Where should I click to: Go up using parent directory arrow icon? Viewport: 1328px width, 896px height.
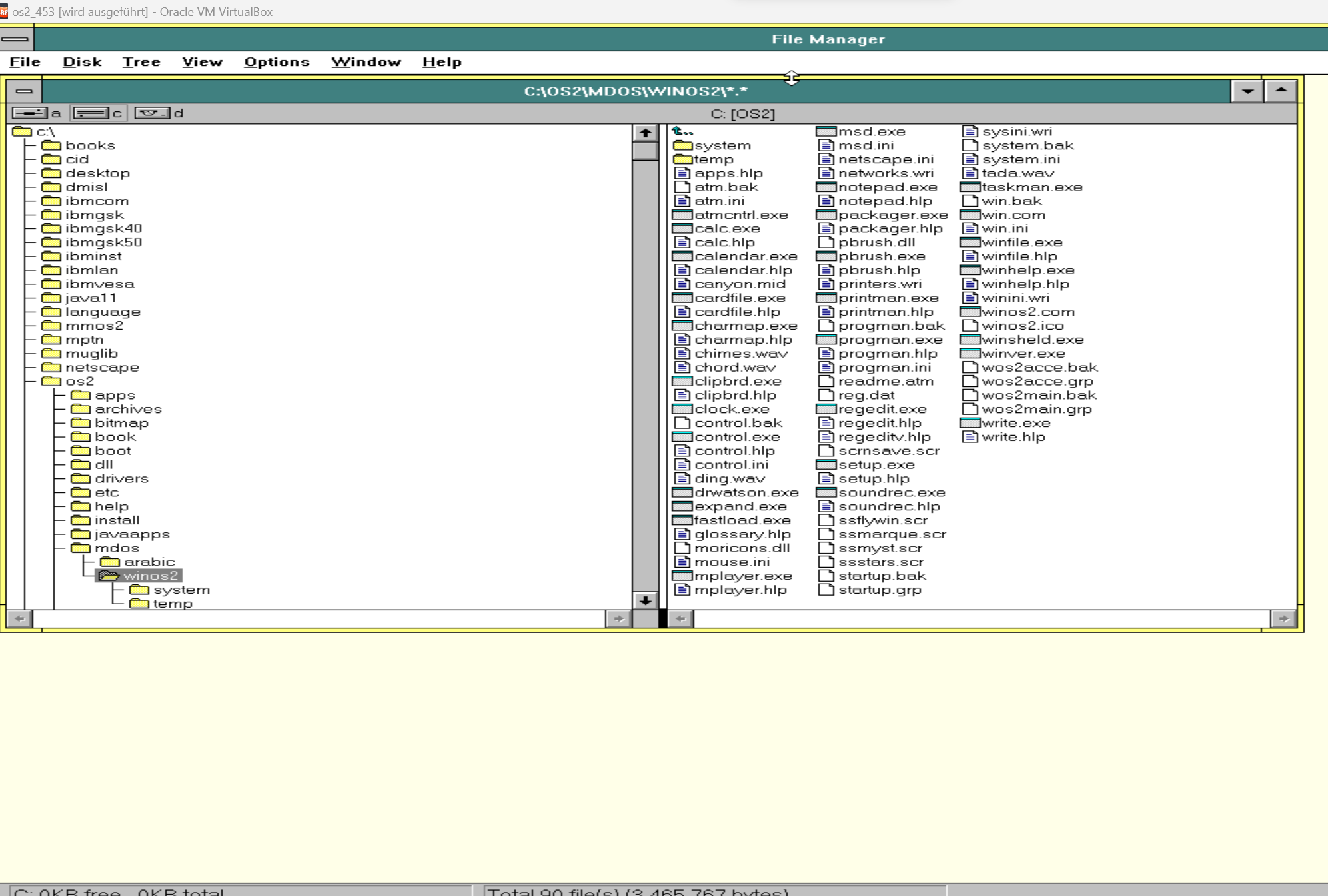coord(682,131)
